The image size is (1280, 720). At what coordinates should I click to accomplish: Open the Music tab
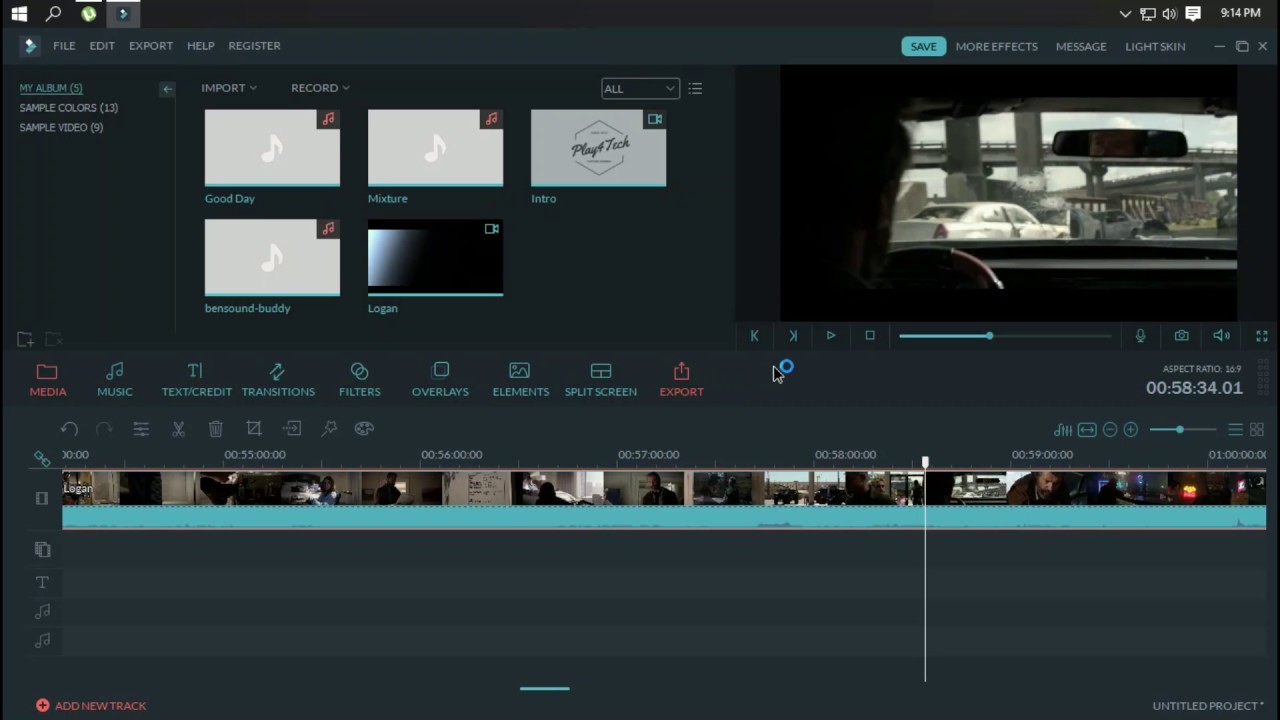point(115,380)
